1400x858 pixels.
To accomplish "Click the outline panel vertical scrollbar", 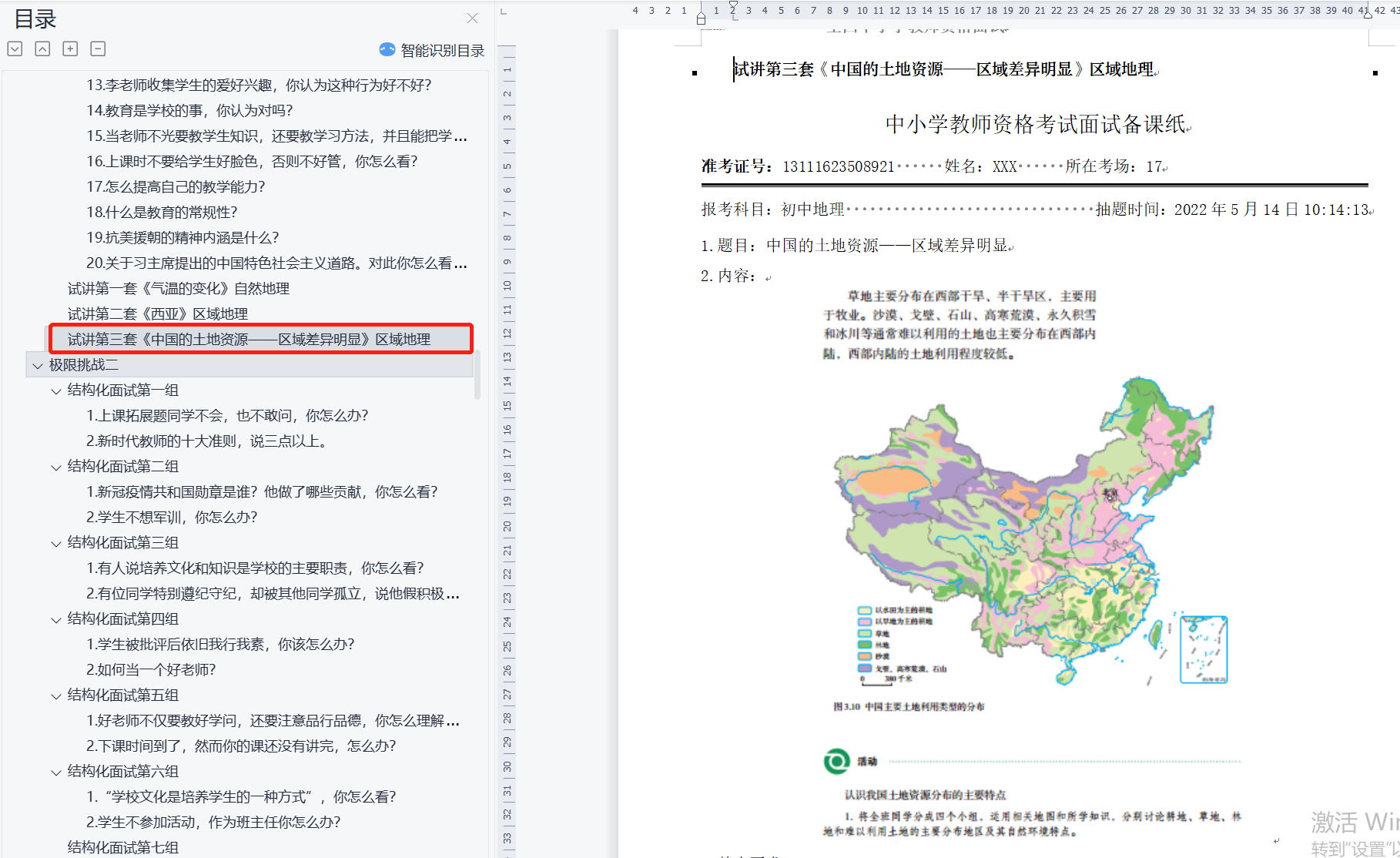I will 477,374.
